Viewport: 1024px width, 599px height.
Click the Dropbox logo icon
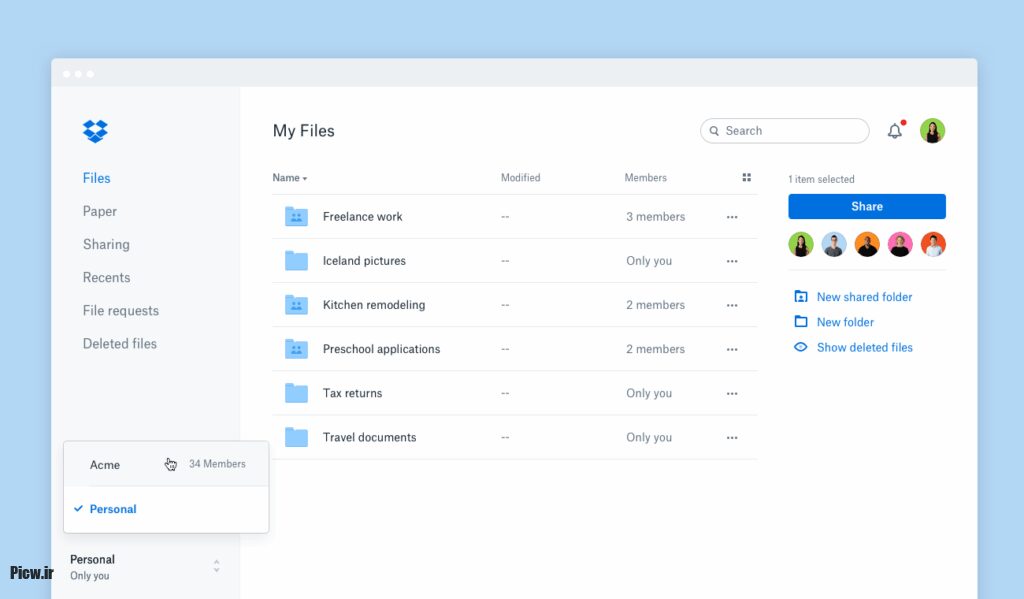point(95,131)
